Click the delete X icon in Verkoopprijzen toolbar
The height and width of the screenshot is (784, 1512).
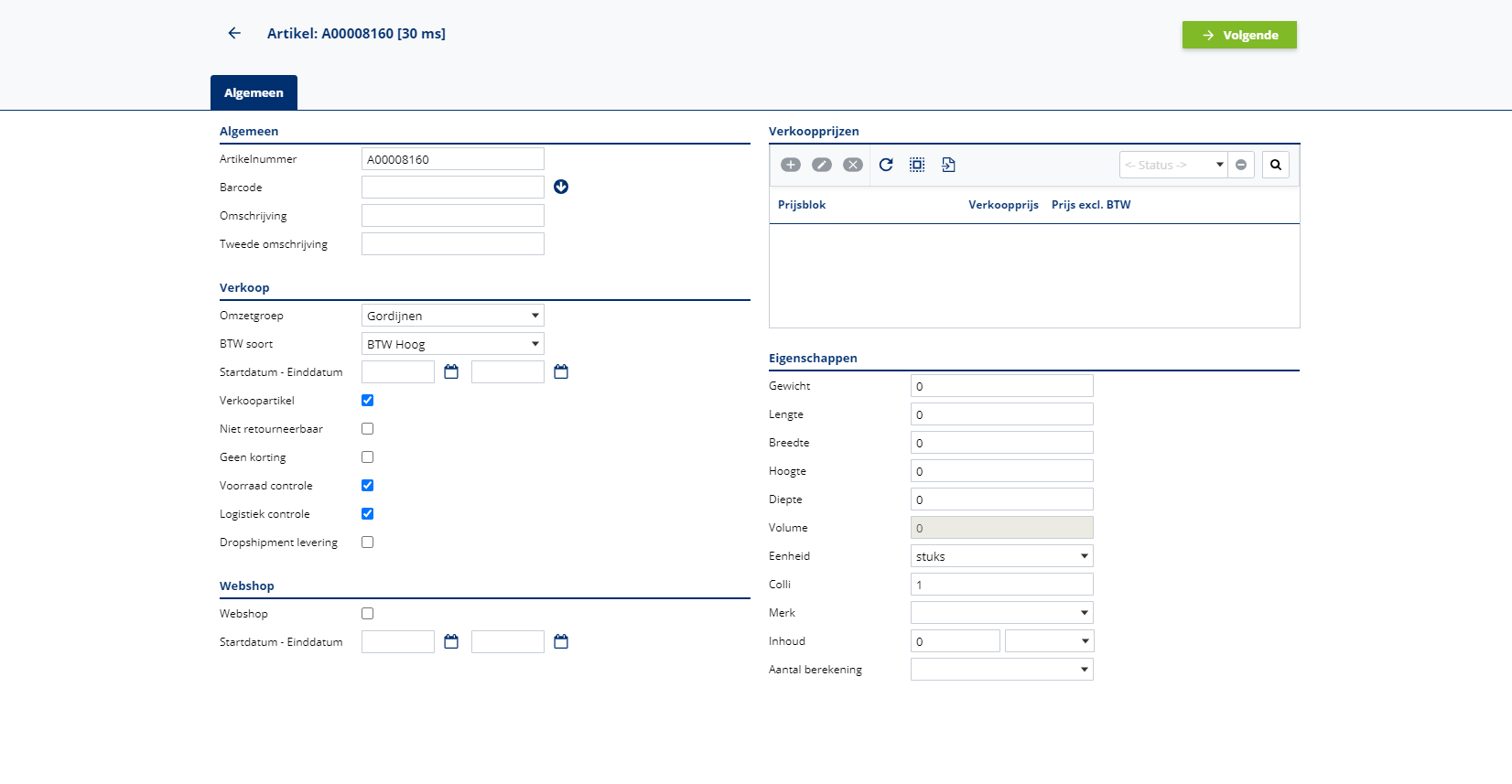pos(852,165)
